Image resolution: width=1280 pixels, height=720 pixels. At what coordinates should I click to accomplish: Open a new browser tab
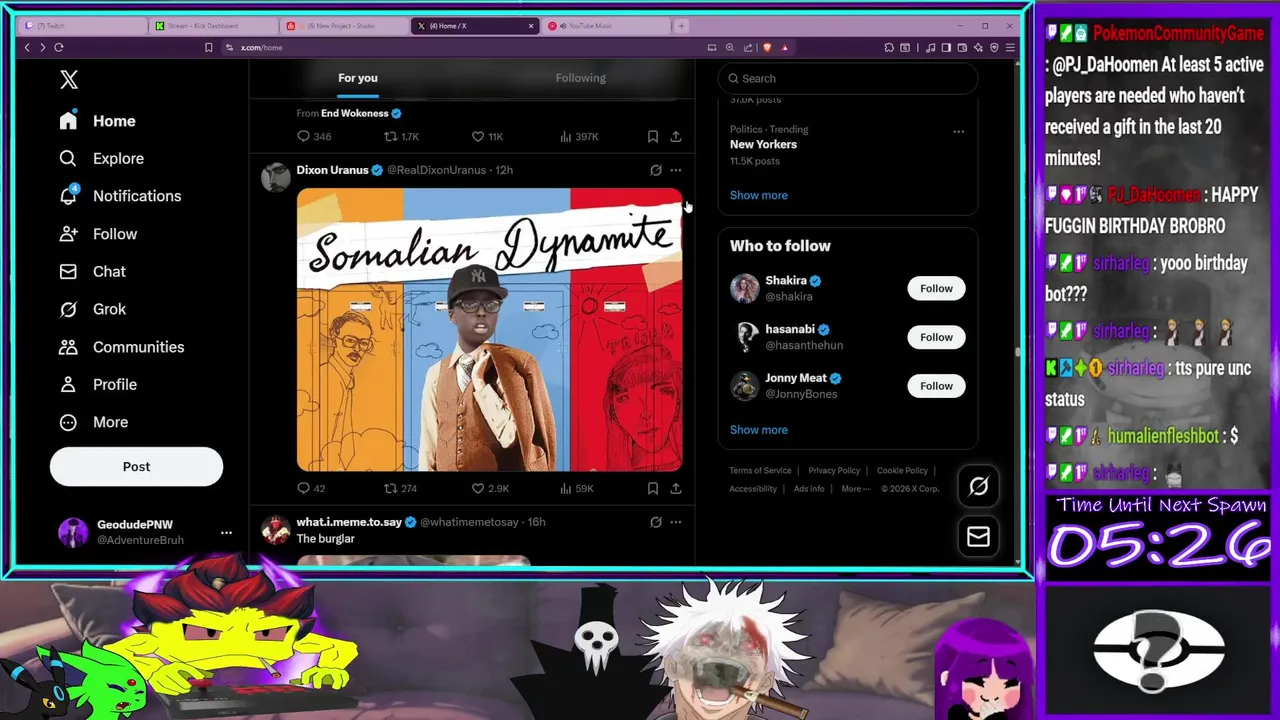pos(681,25)
